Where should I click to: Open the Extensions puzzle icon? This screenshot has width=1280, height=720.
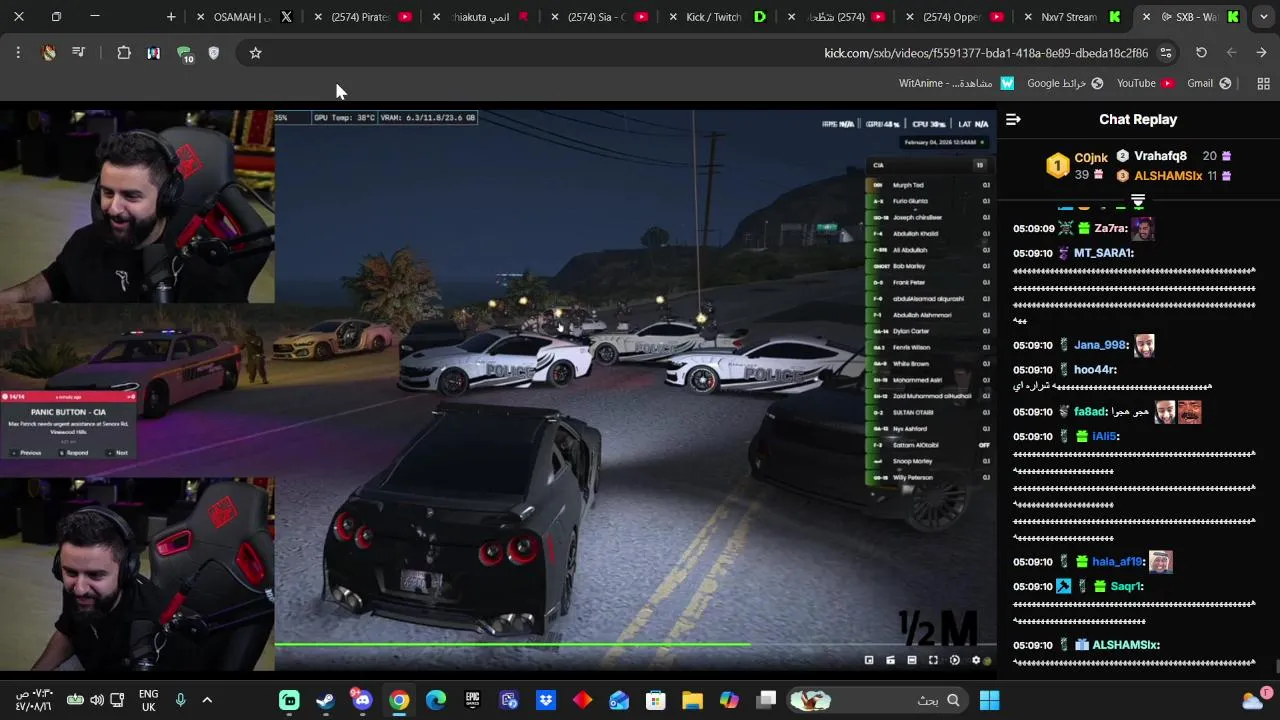[x=124, y=53]
